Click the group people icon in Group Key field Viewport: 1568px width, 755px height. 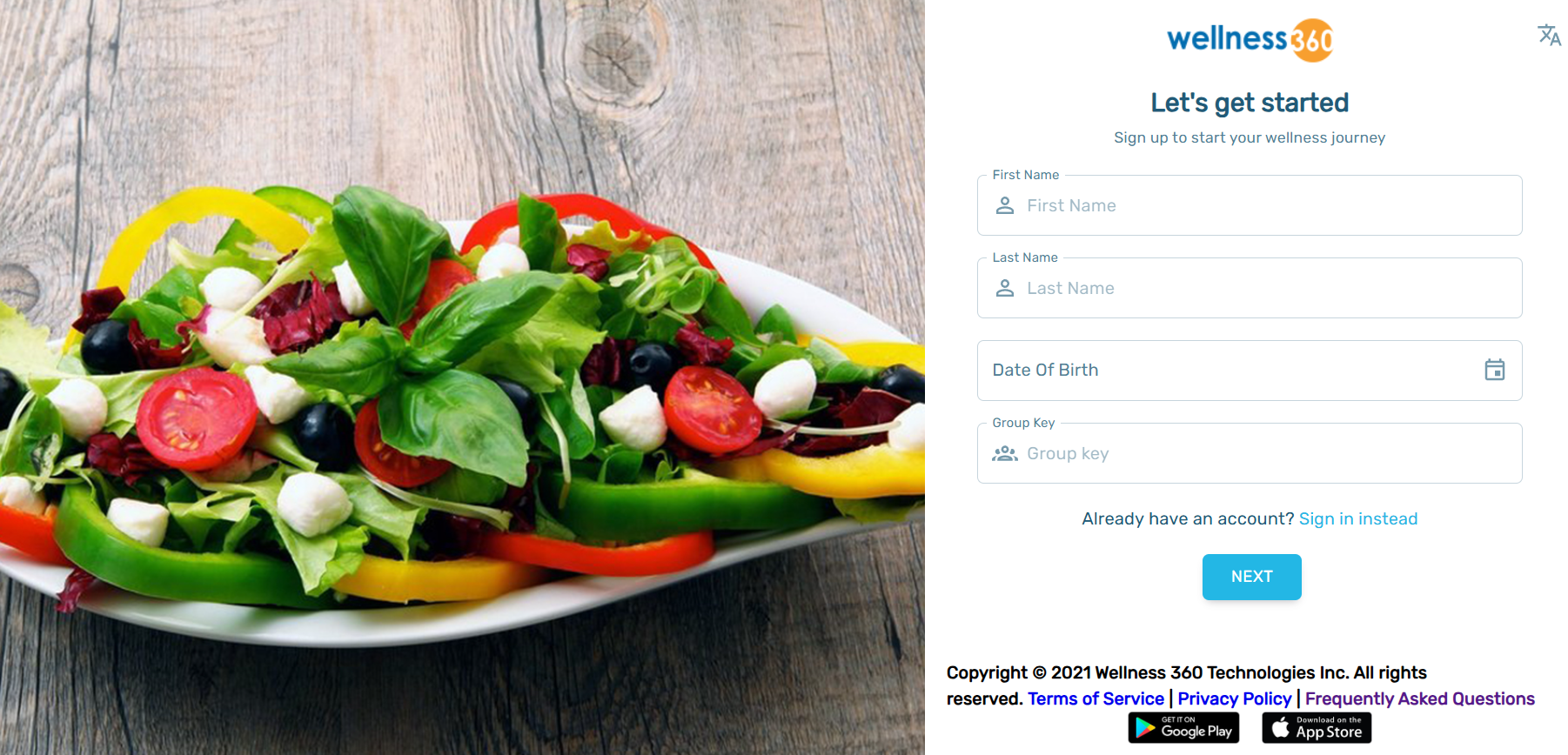point(1005,453)
